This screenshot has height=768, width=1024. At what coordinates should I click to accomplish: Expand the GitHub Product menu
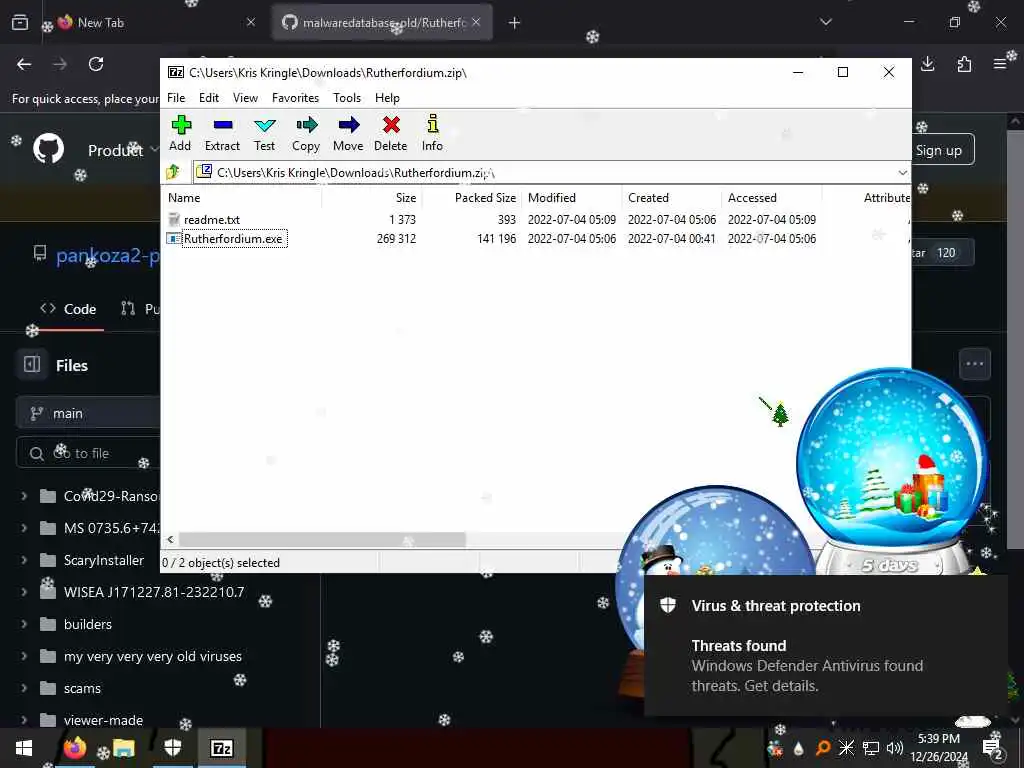(123, 150)
